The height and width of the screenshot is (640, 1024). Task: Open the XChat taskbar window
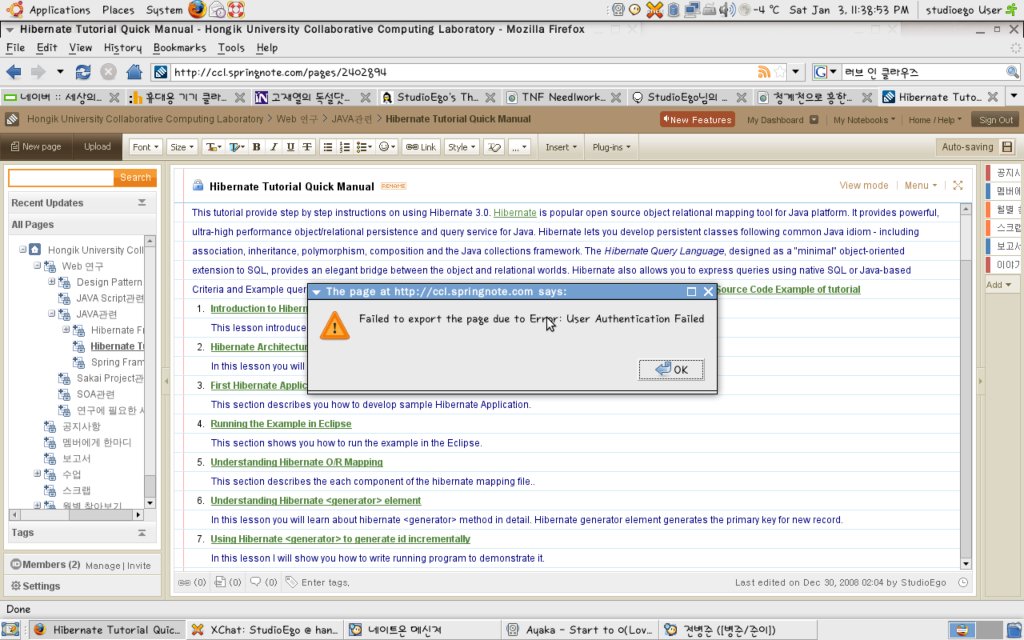(264, 630)
